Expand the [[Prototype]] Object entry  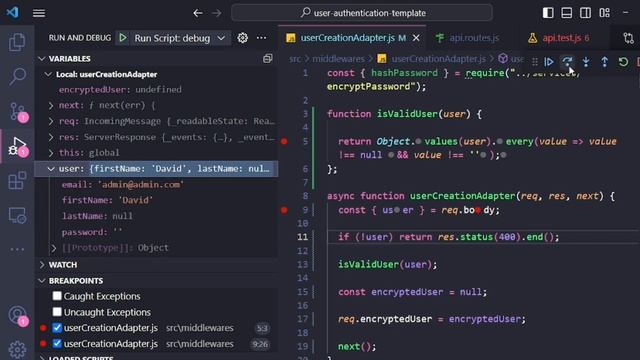click(x=54, y=248)
